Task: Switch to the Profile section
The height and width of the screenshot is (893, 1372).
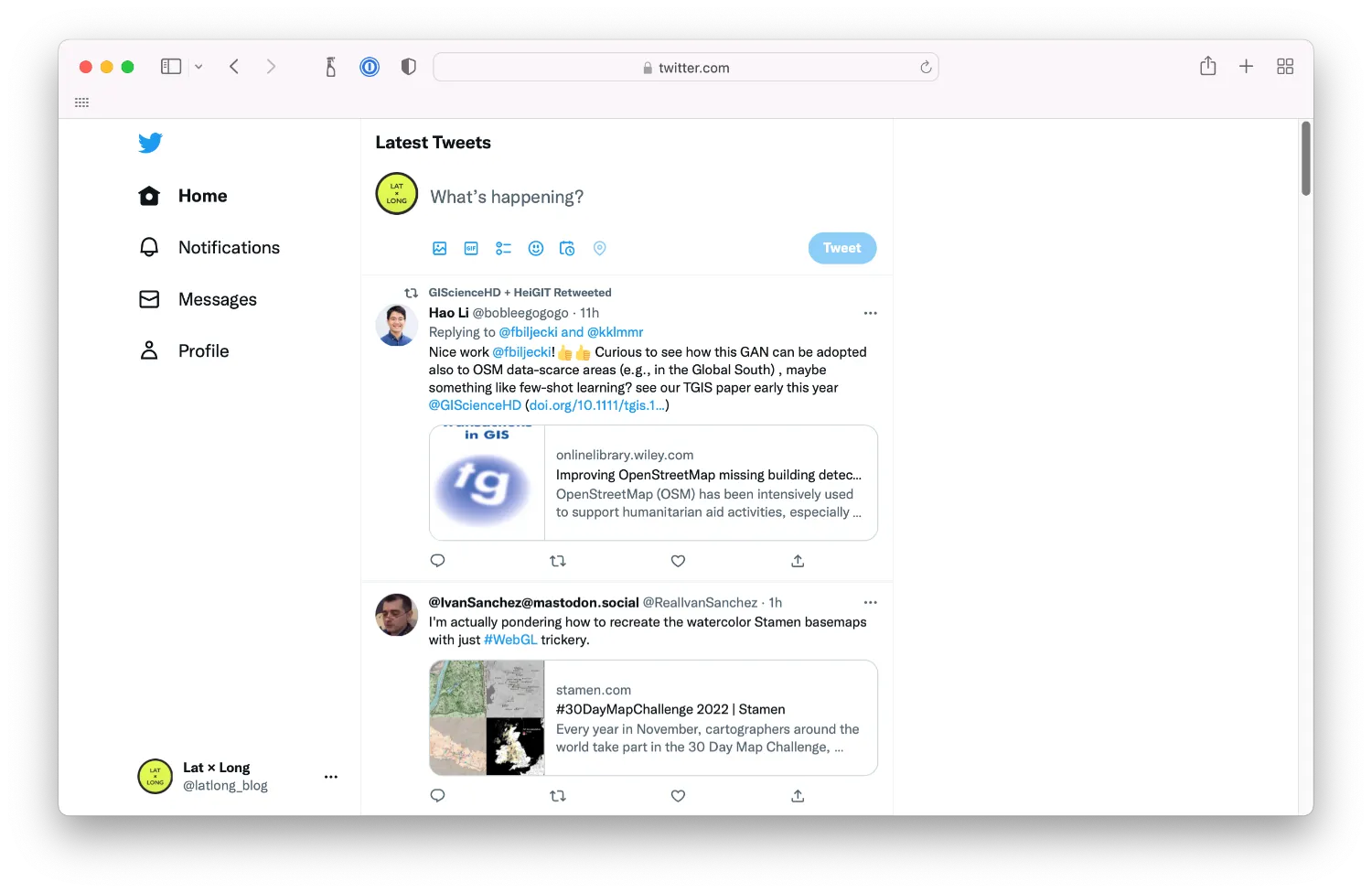Action: 203,350
